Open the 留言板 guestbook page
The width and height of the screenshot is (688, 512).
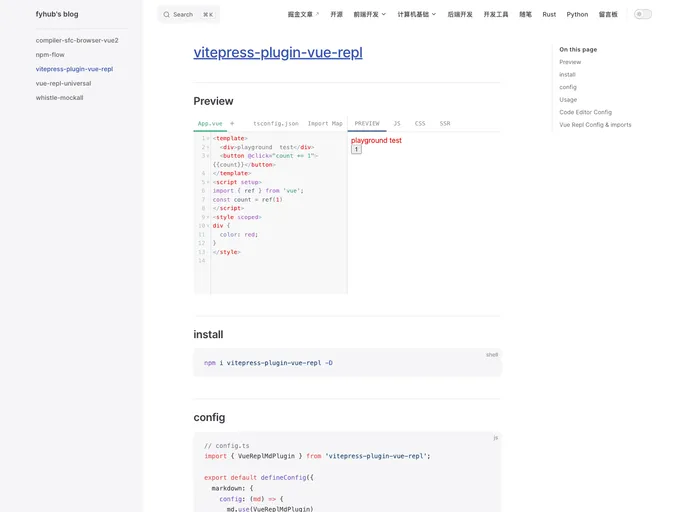[608, 14]
